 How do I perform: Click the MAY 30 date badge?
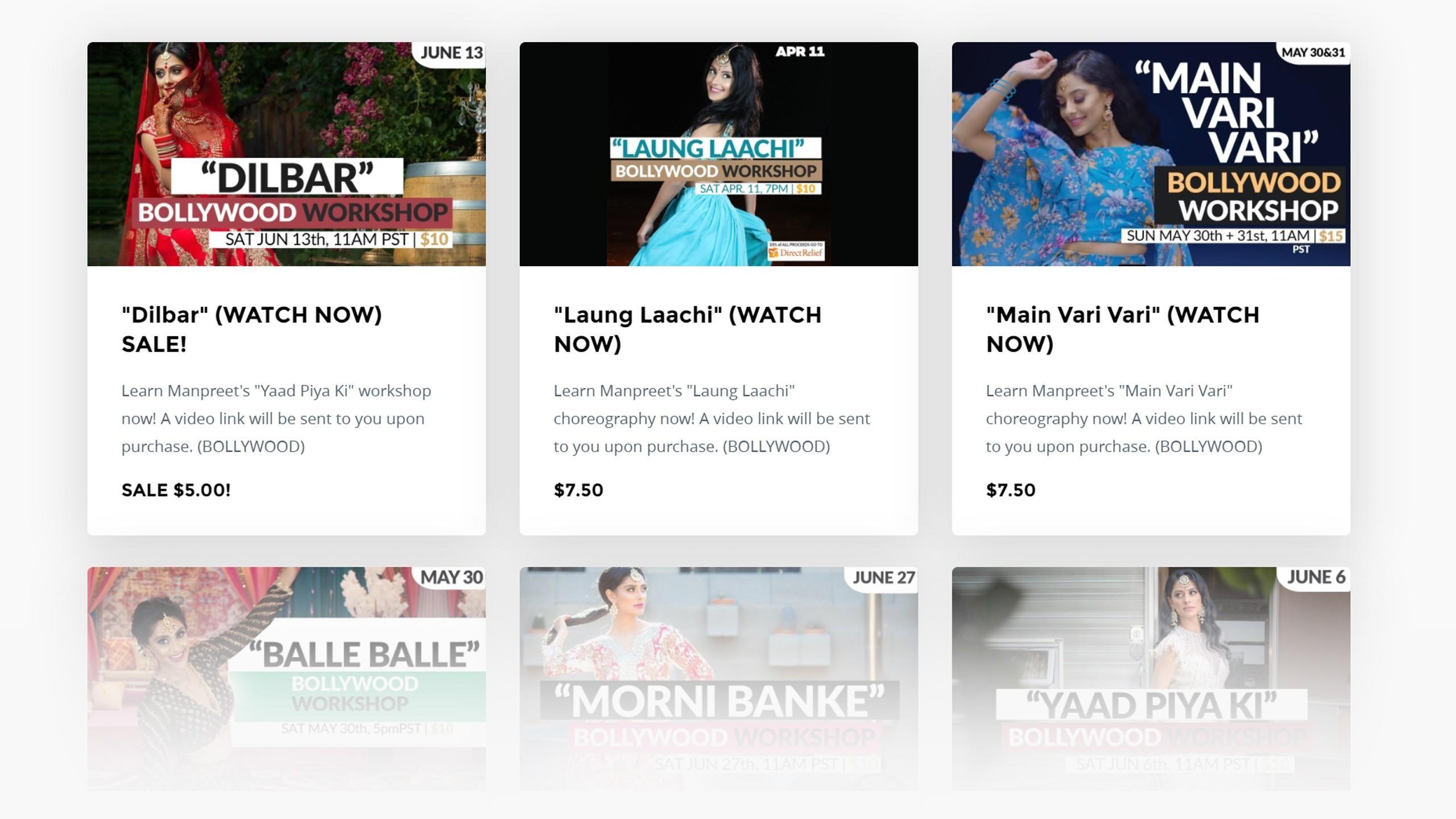click(x=451, y=577)
